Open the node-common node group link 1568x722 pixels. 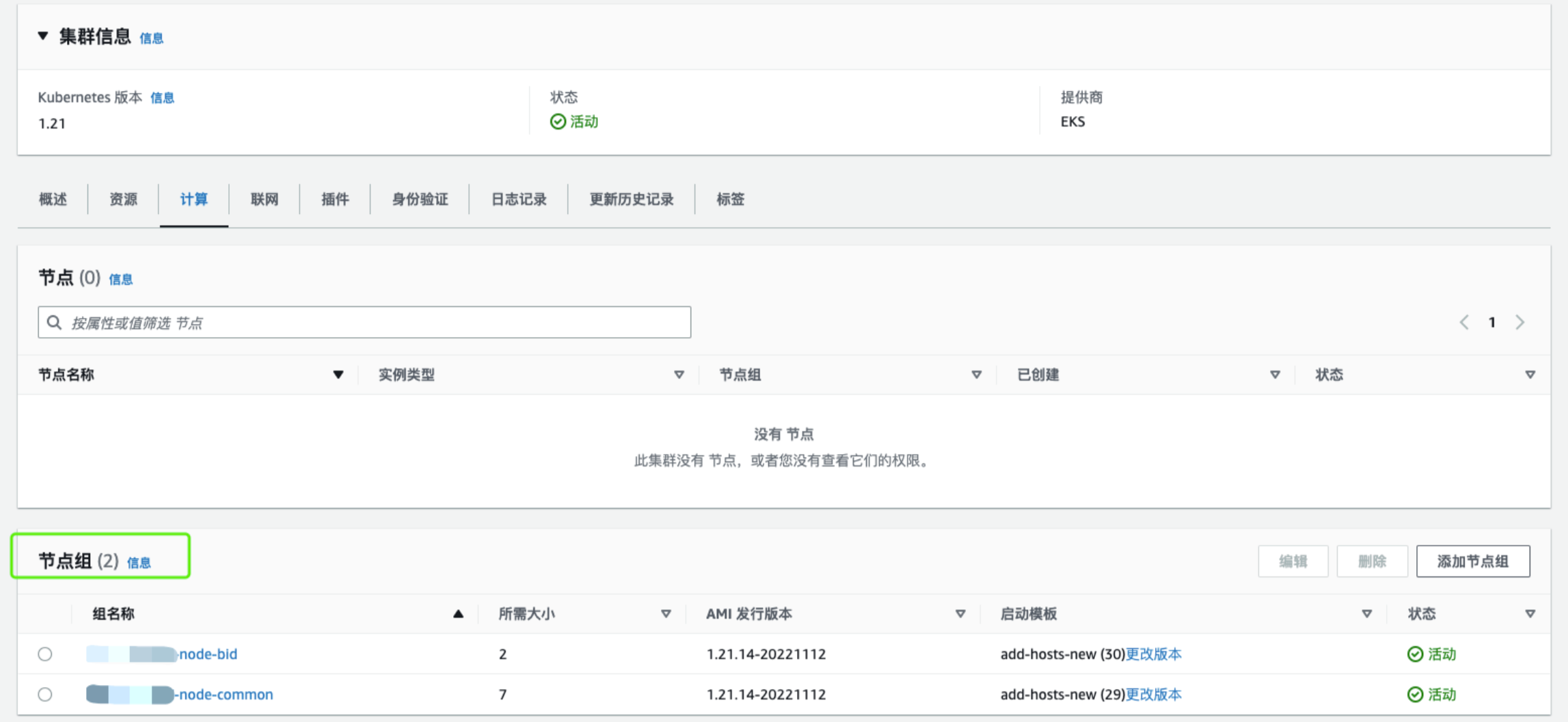(x=180, y=695)
